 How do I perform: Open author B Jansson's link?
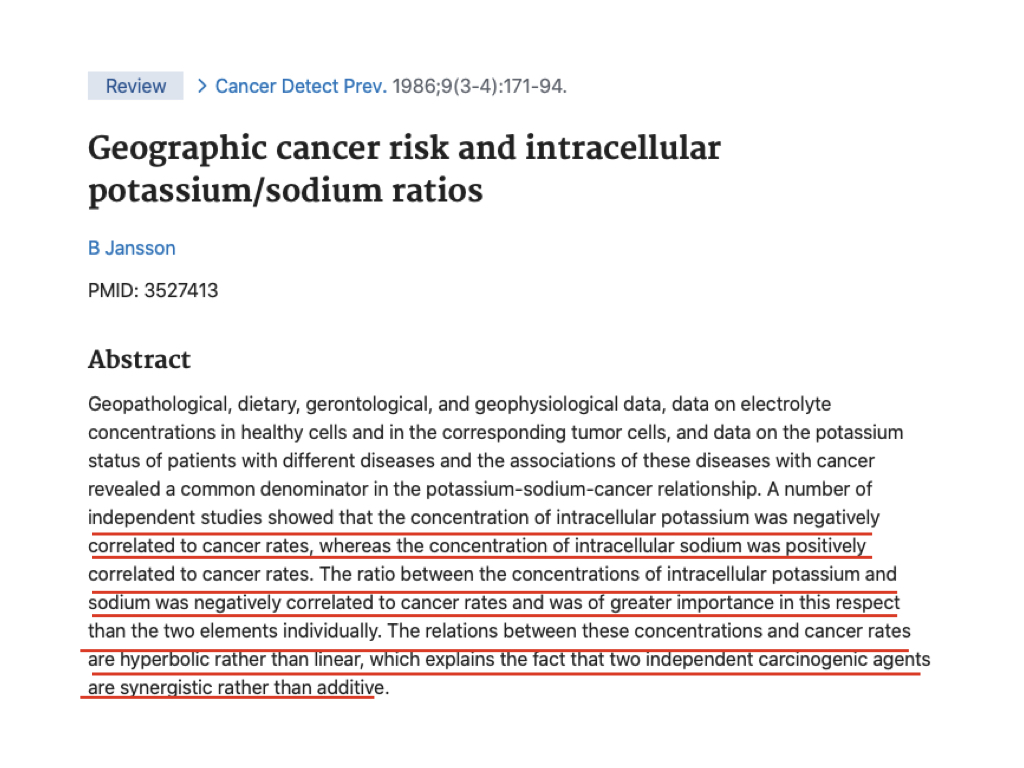coord(132,248)
